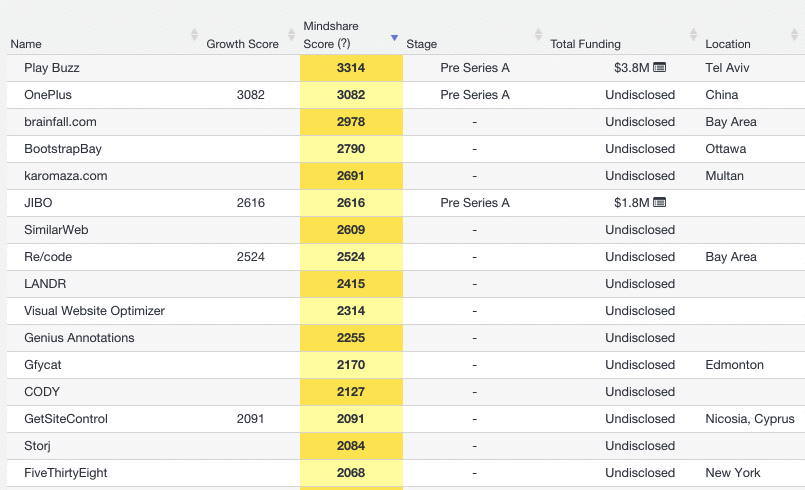Click the Total Funding column header label

pyautogui.click(x=585, y=44)
